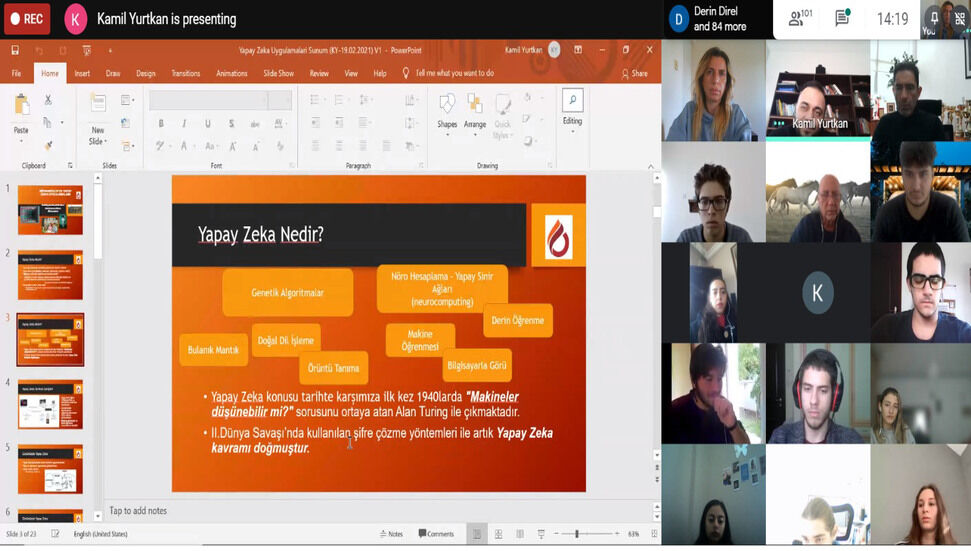971x551 pixels.
Task: Open the Google Meet participants list
Action: 800,19
